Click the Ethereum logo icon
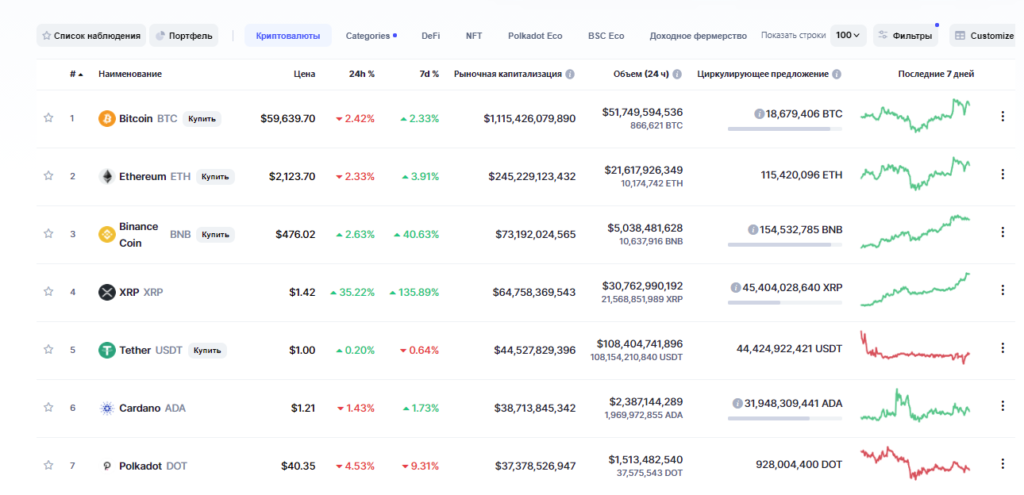This screenshot has width=1024, height=495. (106, 176)
